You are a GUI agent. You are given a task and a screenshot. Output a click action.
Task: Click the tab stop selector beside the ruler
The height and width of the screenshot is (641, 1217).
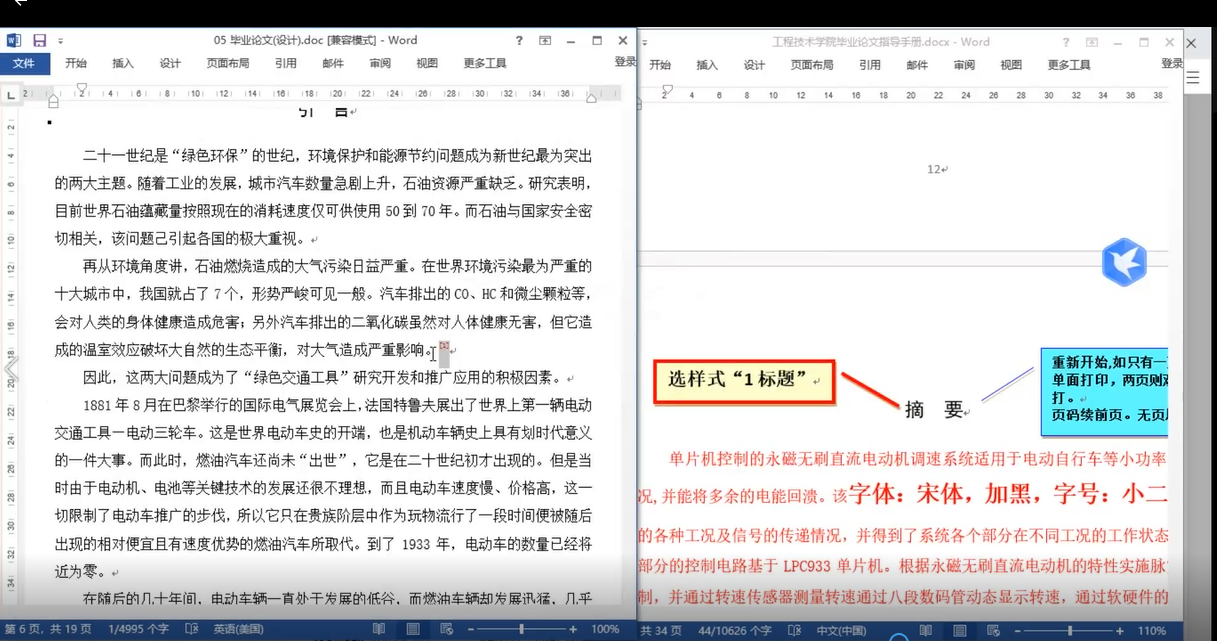pos(11,95)
